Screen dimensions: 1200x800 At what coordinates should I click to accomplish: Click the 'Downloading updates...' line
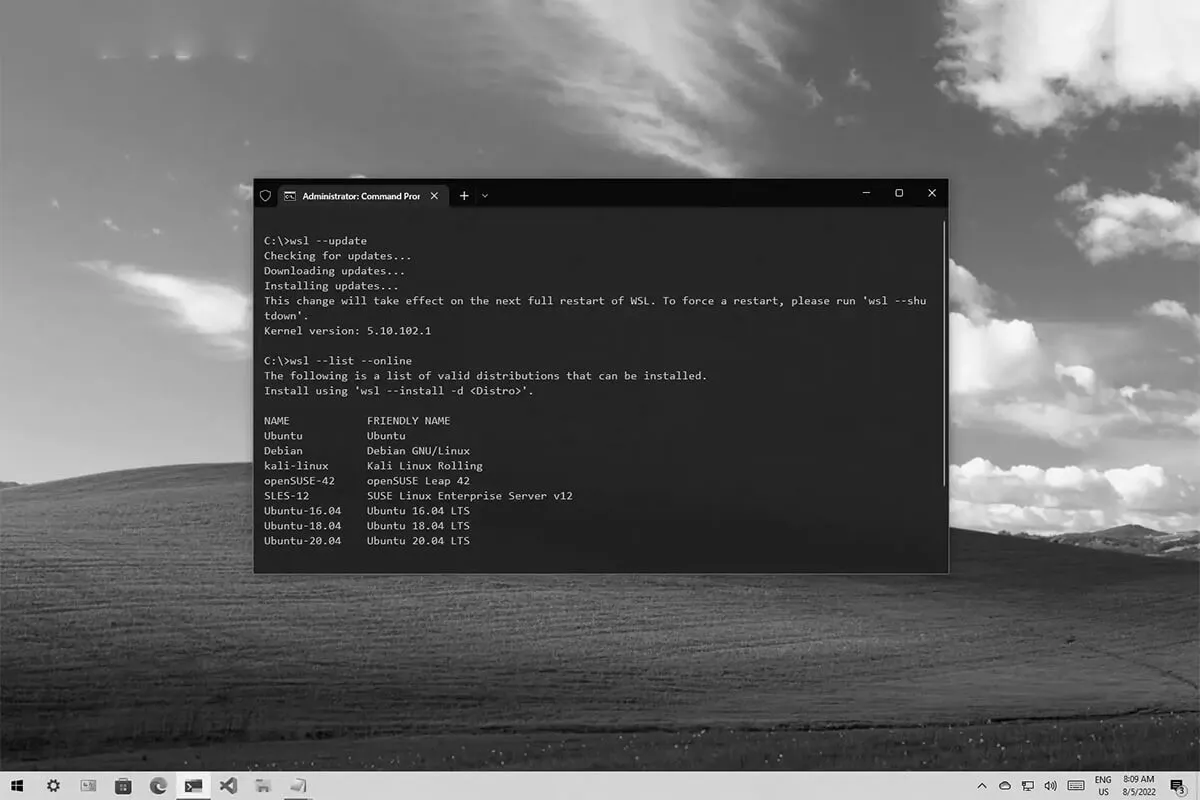[334, 271]
